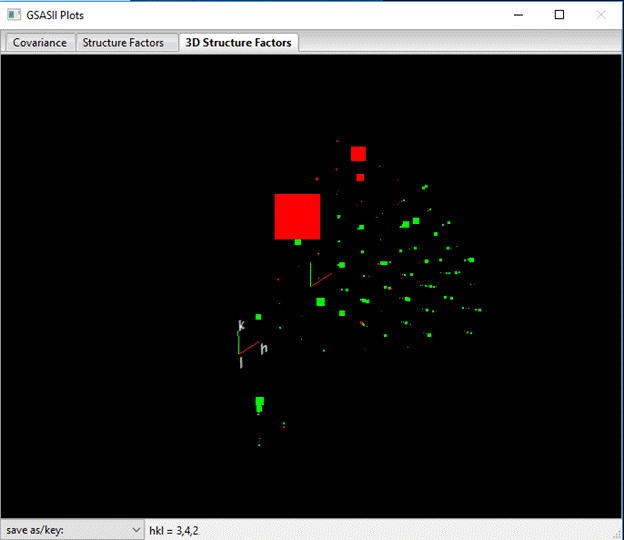
Task: Maximize the GSASII Plots window
Action: click(559, 15)
